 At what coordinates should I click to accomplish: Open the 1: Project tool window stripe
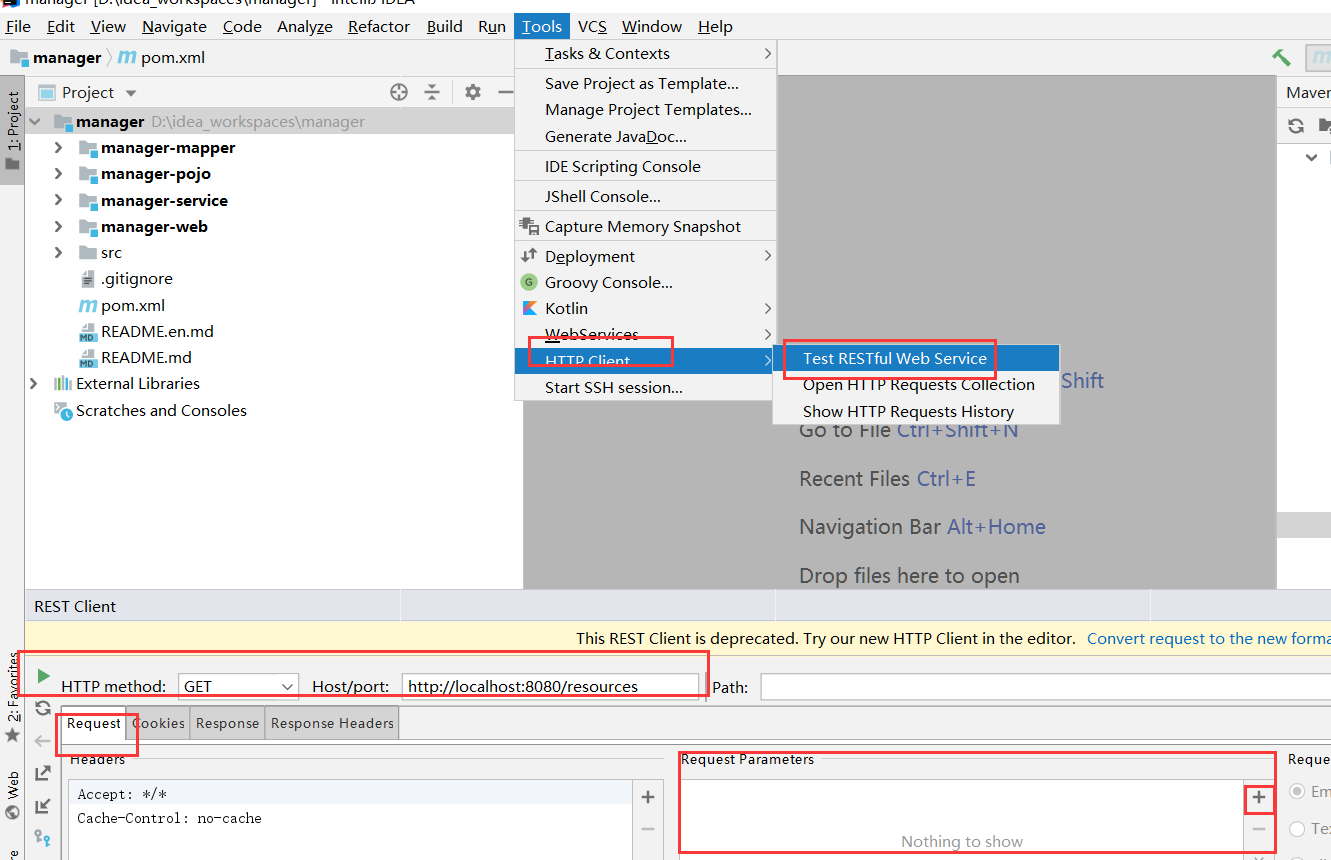pyautogui.click(x=13, y=130)
